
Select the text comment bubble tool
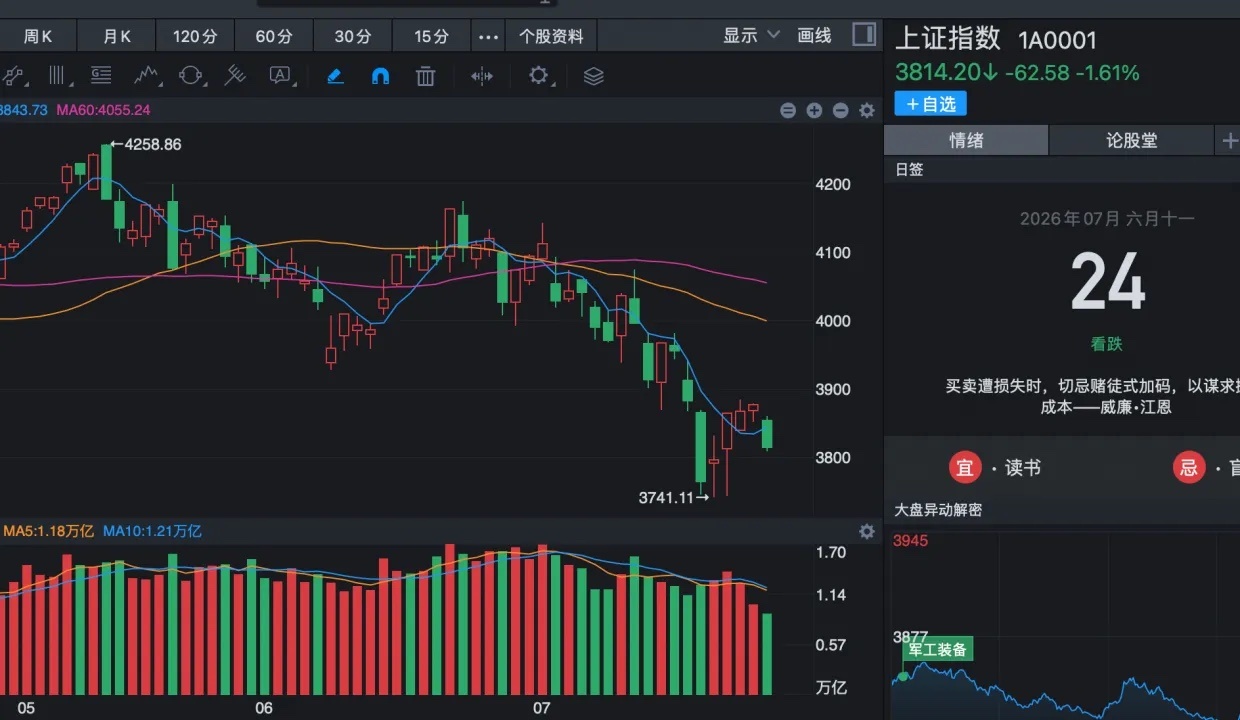(x=280, y=76)
